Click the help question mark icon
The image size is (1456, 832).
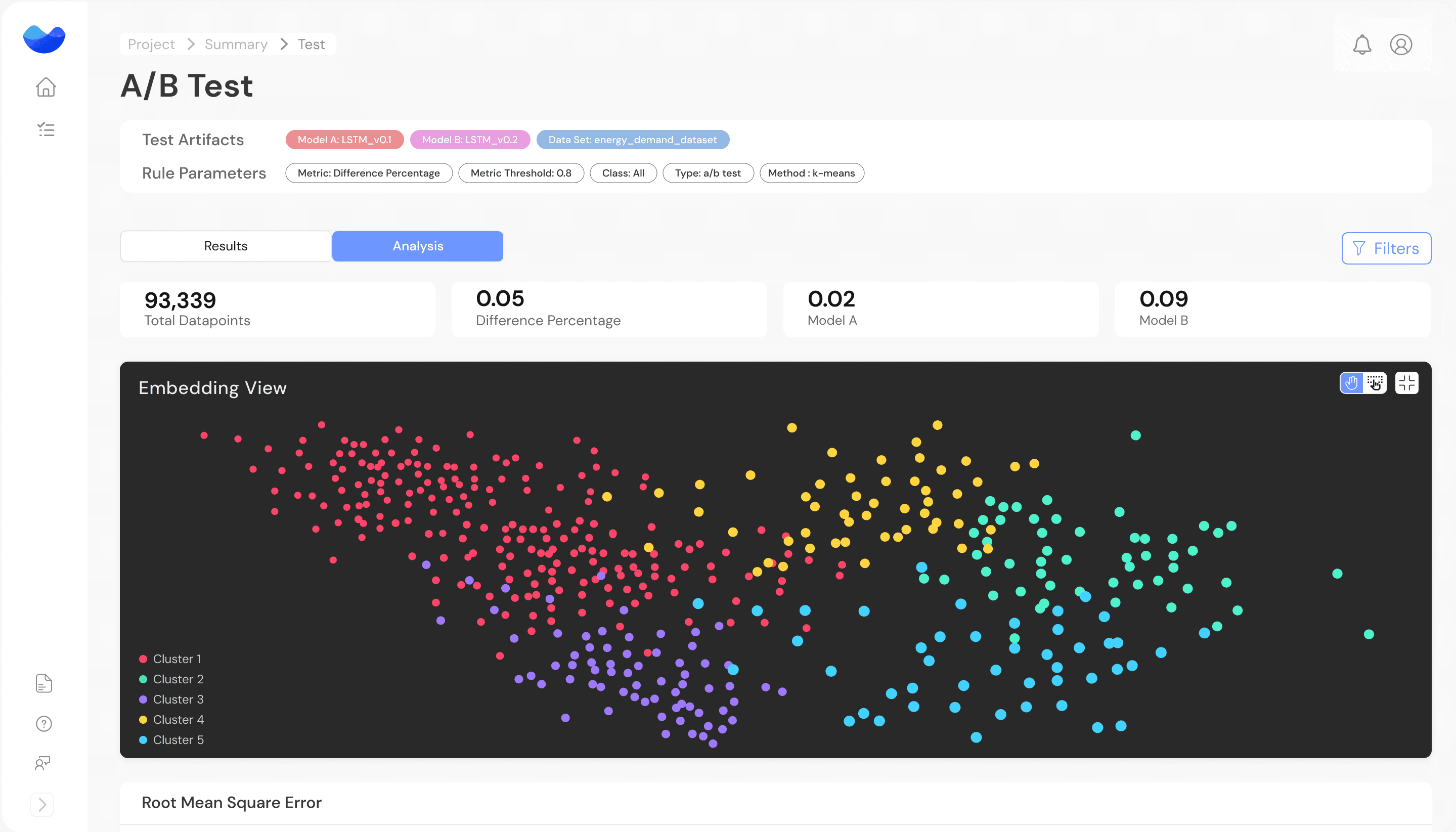[x=44, y=723]
